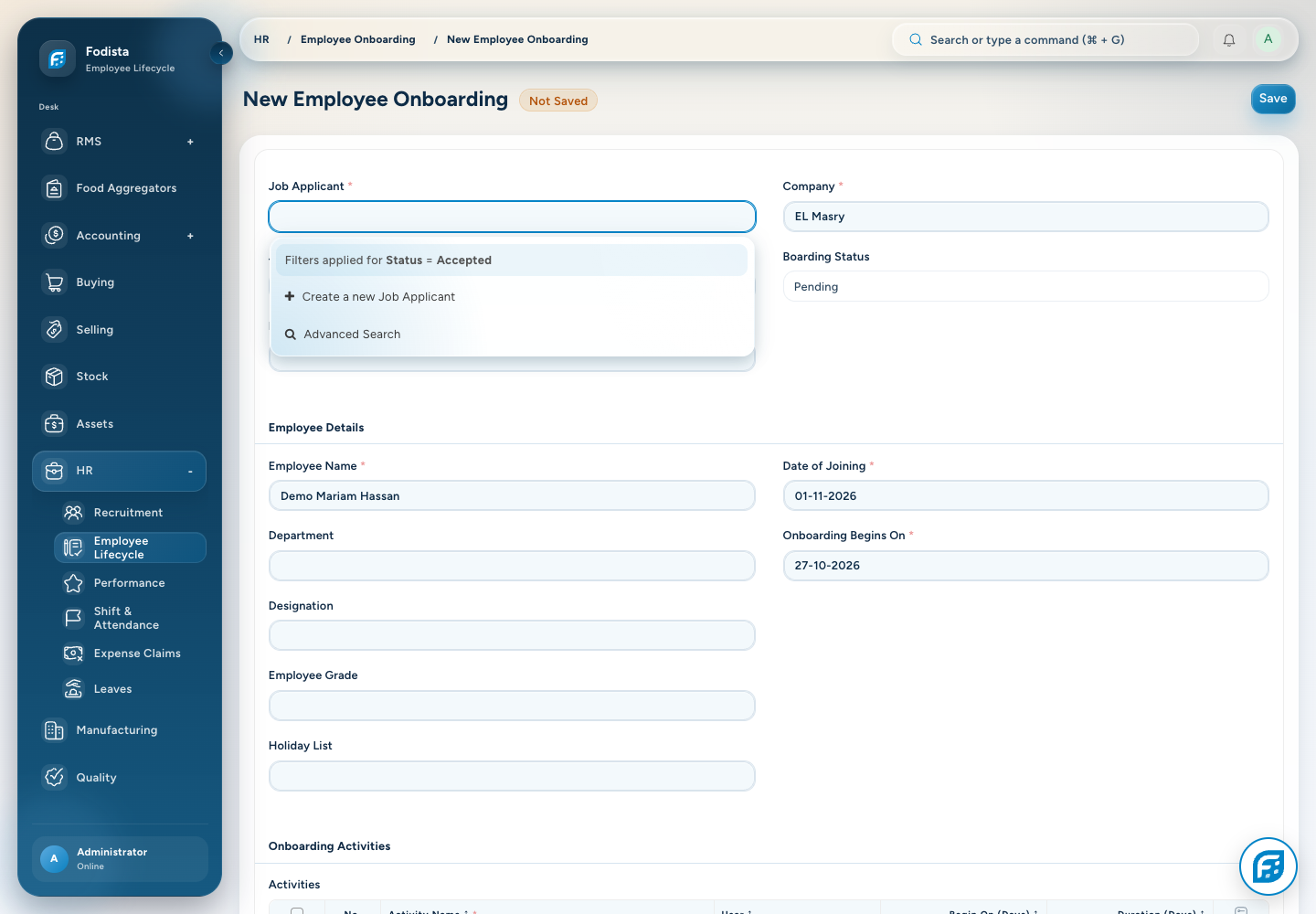Open the Fodista chat bubble icon
1316x914 pixels.
[1268, 866]
